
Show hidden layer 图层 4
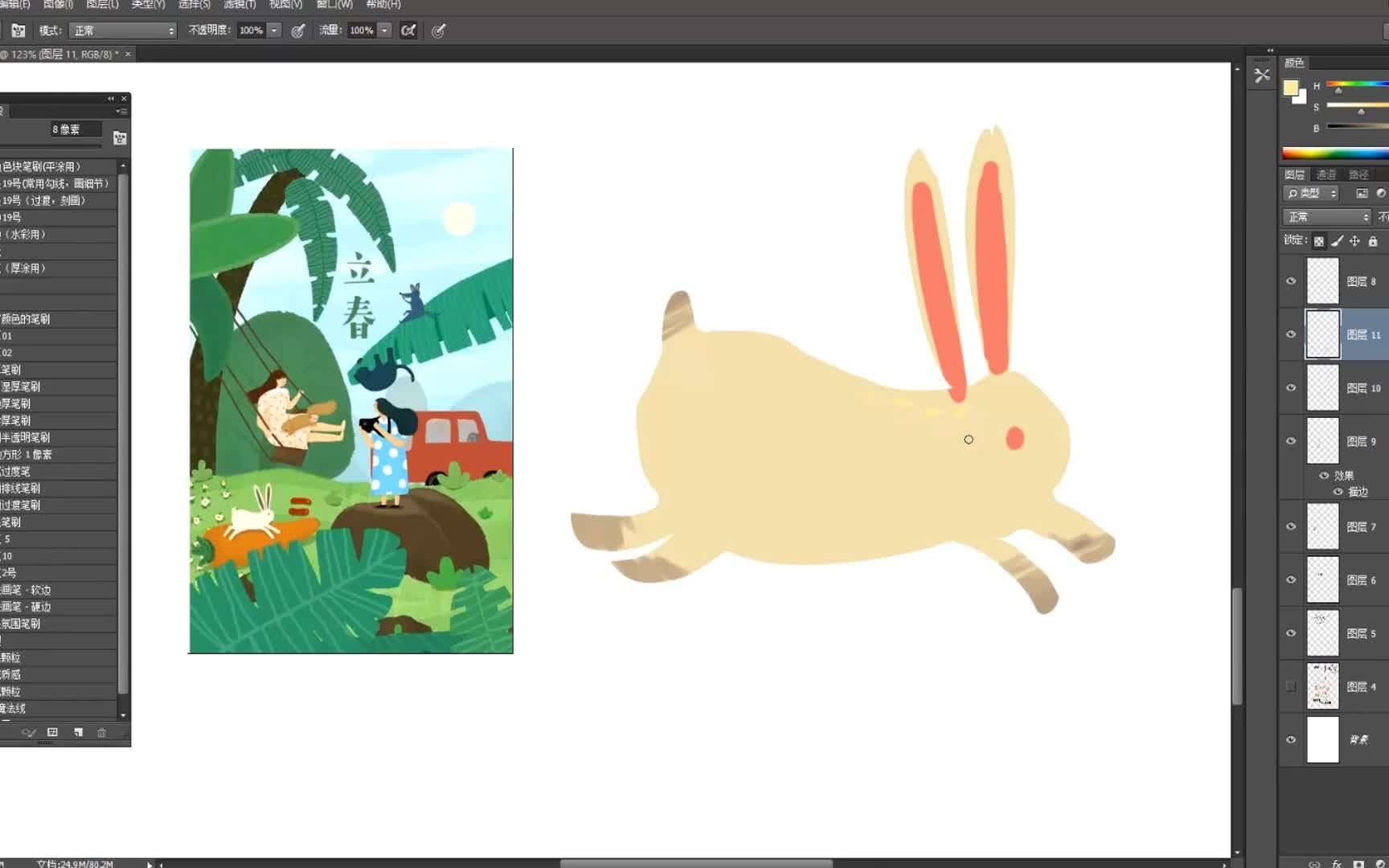tap(1291, 686)
